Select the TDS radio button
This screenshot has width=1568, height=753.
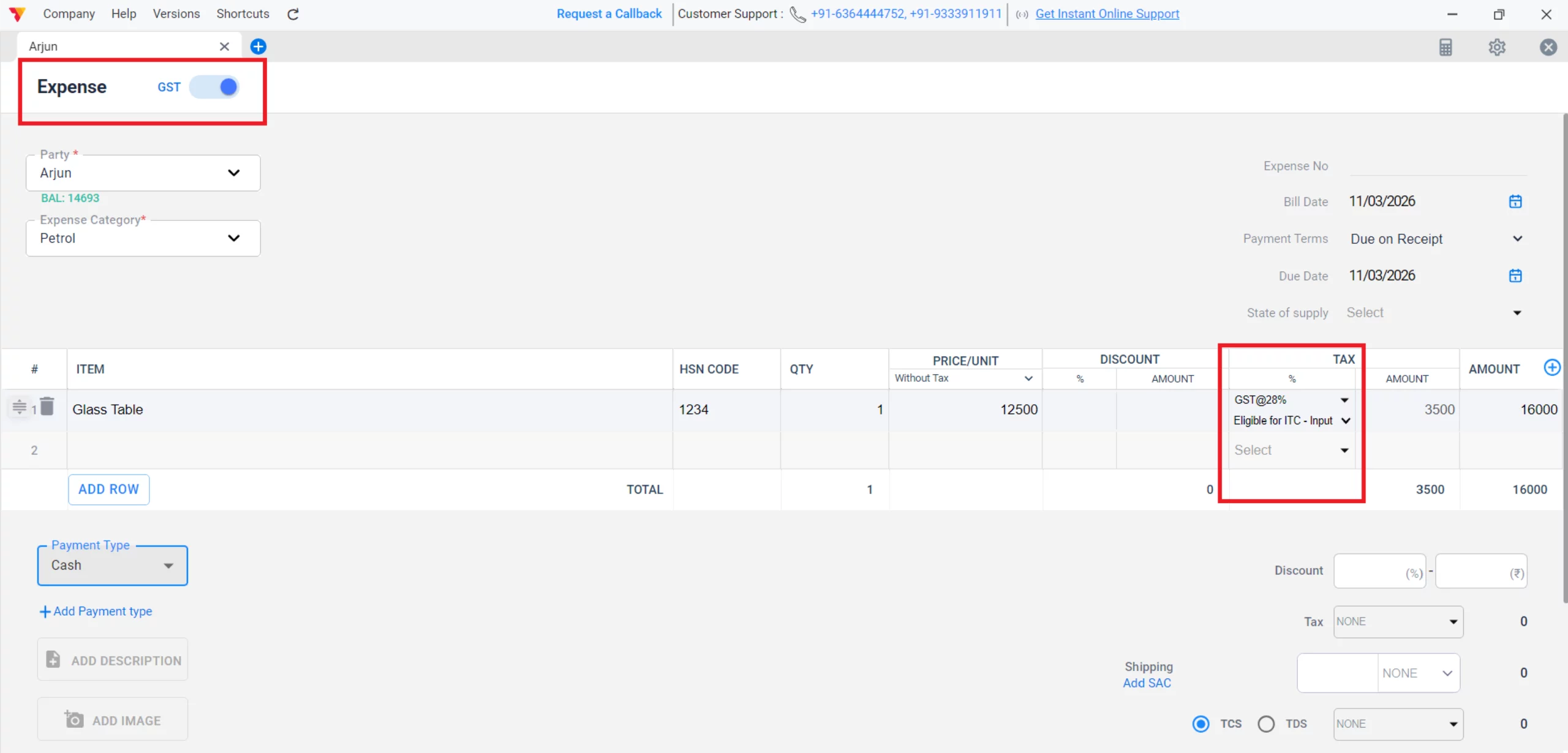click(x=1266, y=724)
